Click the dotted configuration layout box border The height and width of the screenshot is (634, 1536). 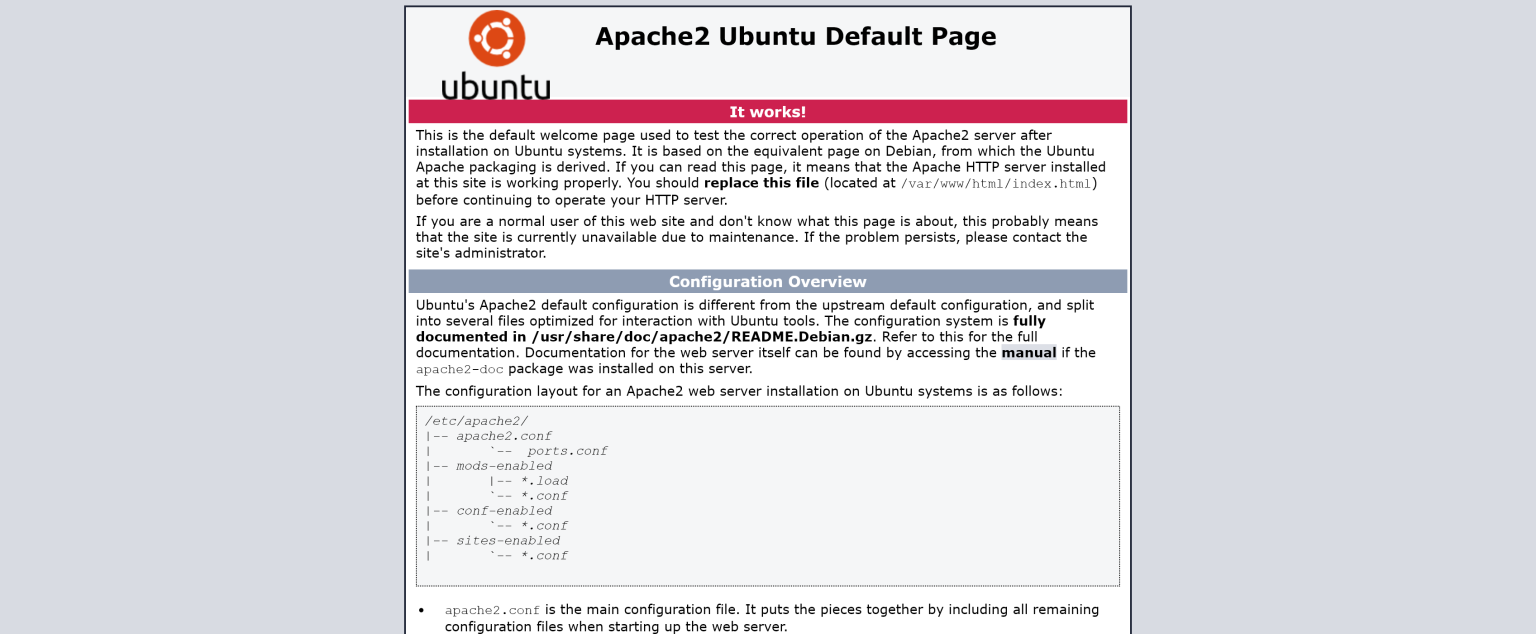[767, 406]
